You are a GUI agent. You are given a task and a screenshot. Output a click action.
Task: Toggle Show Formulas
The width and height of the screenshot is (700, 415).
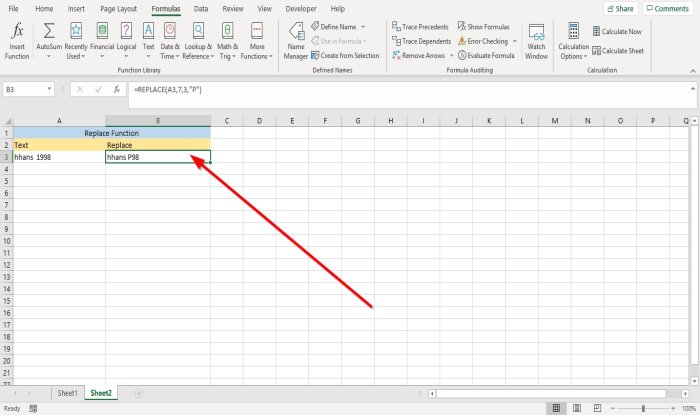483,27
